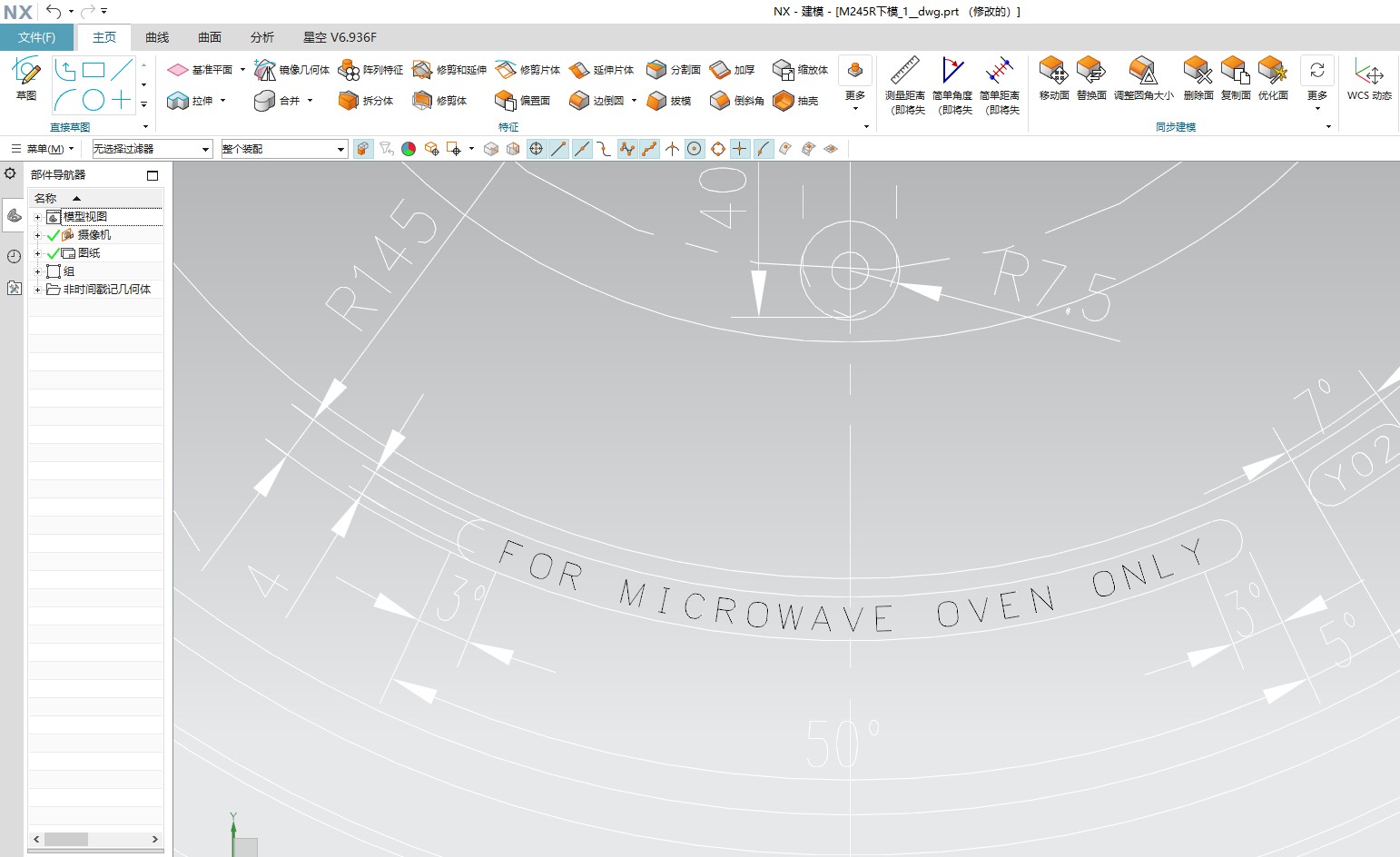This screenshot has height=857, width=1400.
Task: Click the 名称 column header
Action: [x=96, y=198]
